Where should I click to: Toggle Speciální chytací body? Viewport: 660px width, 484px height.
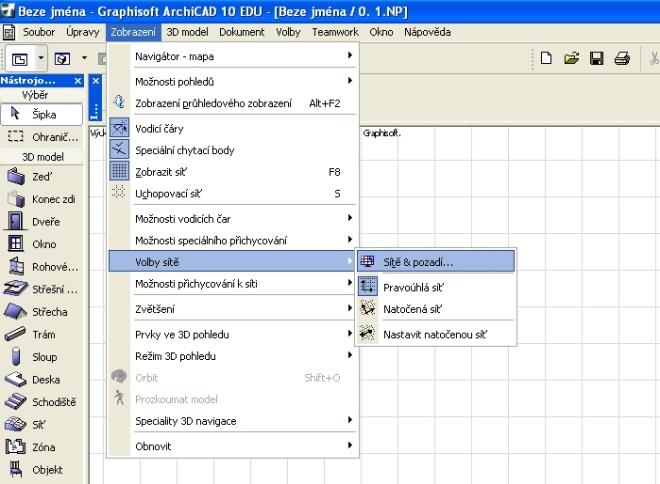[233, 150]
